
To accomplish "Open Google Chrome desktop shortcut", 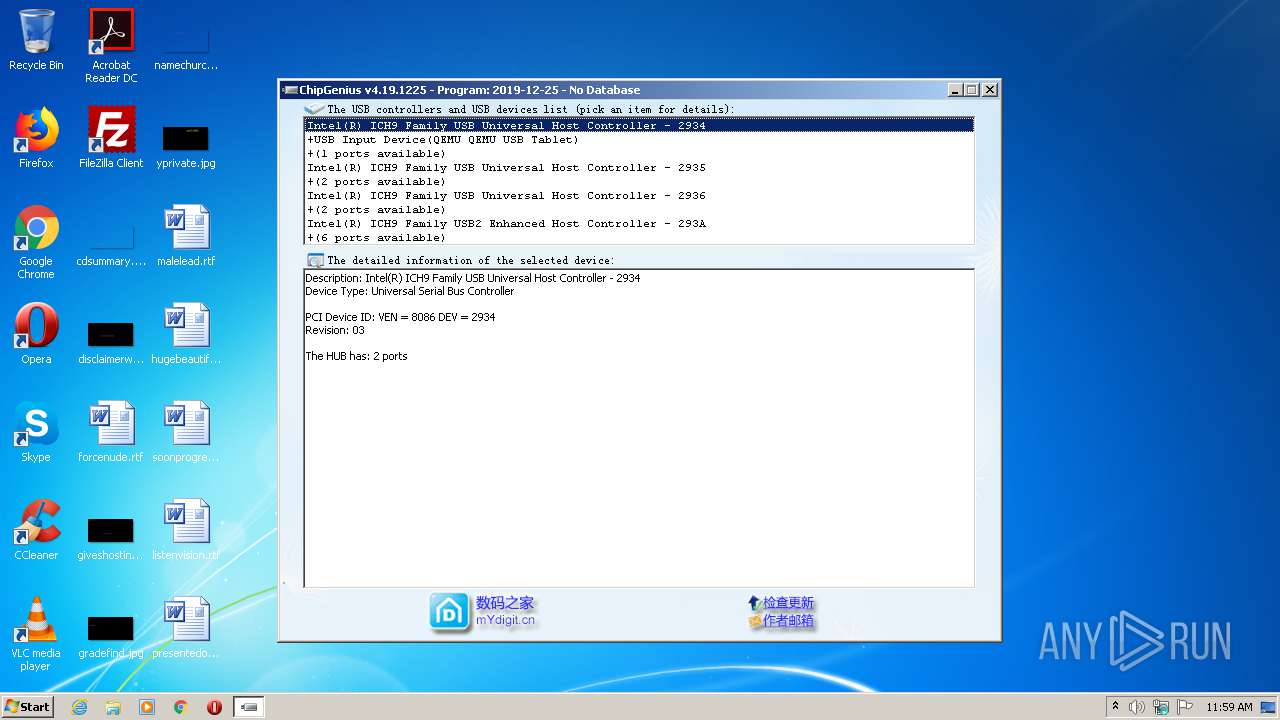I will [36, 242].
